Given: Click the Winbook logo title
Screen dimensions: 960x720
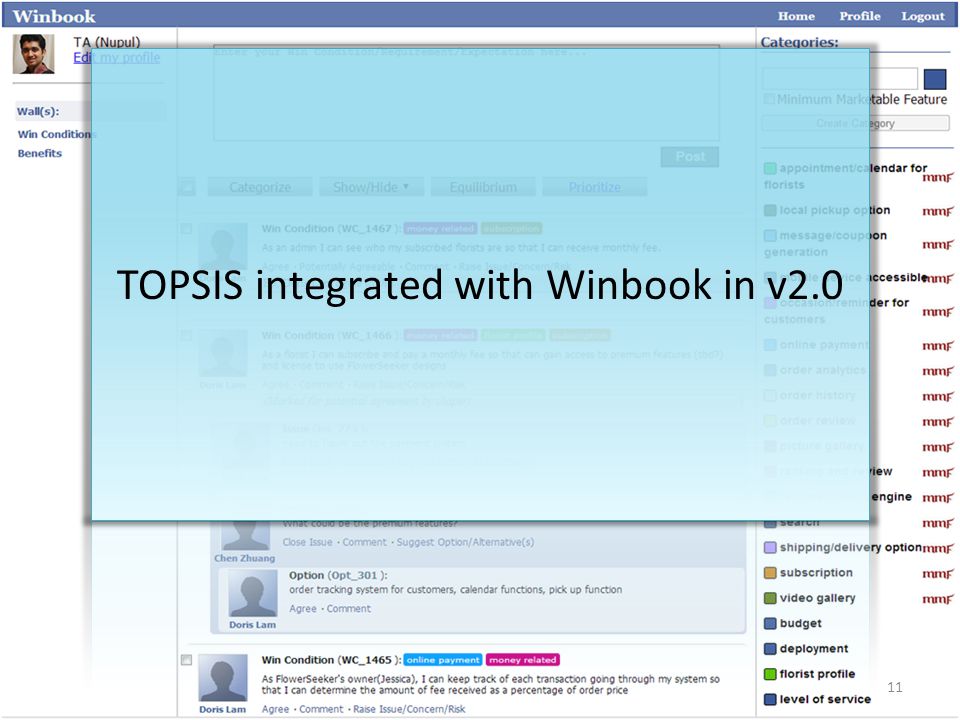Looking at the screenshot, I should click(x=54, y=16).
